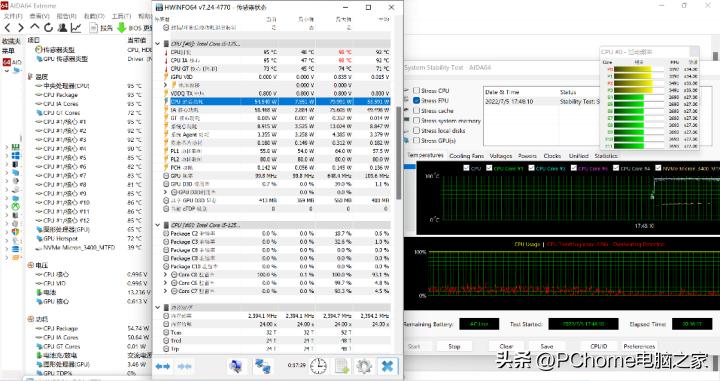The height and width of the screenshot is (381, 720).
Task: Click HWiNFO expand columns blue arrows icon
Action: pos(163,366)
